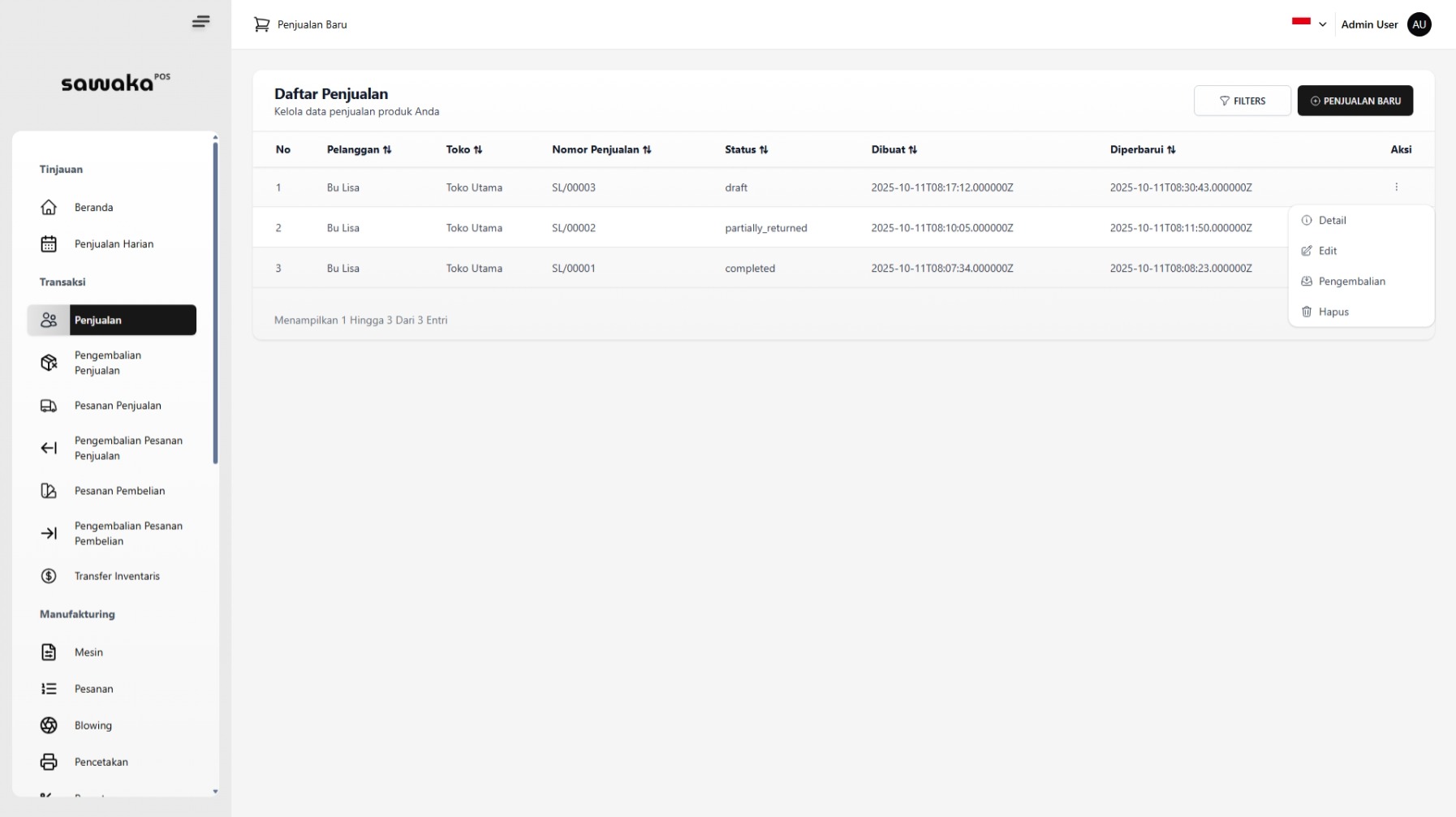Click the FILTERS button
The image size is (1456, 817).
point(1242,101)
